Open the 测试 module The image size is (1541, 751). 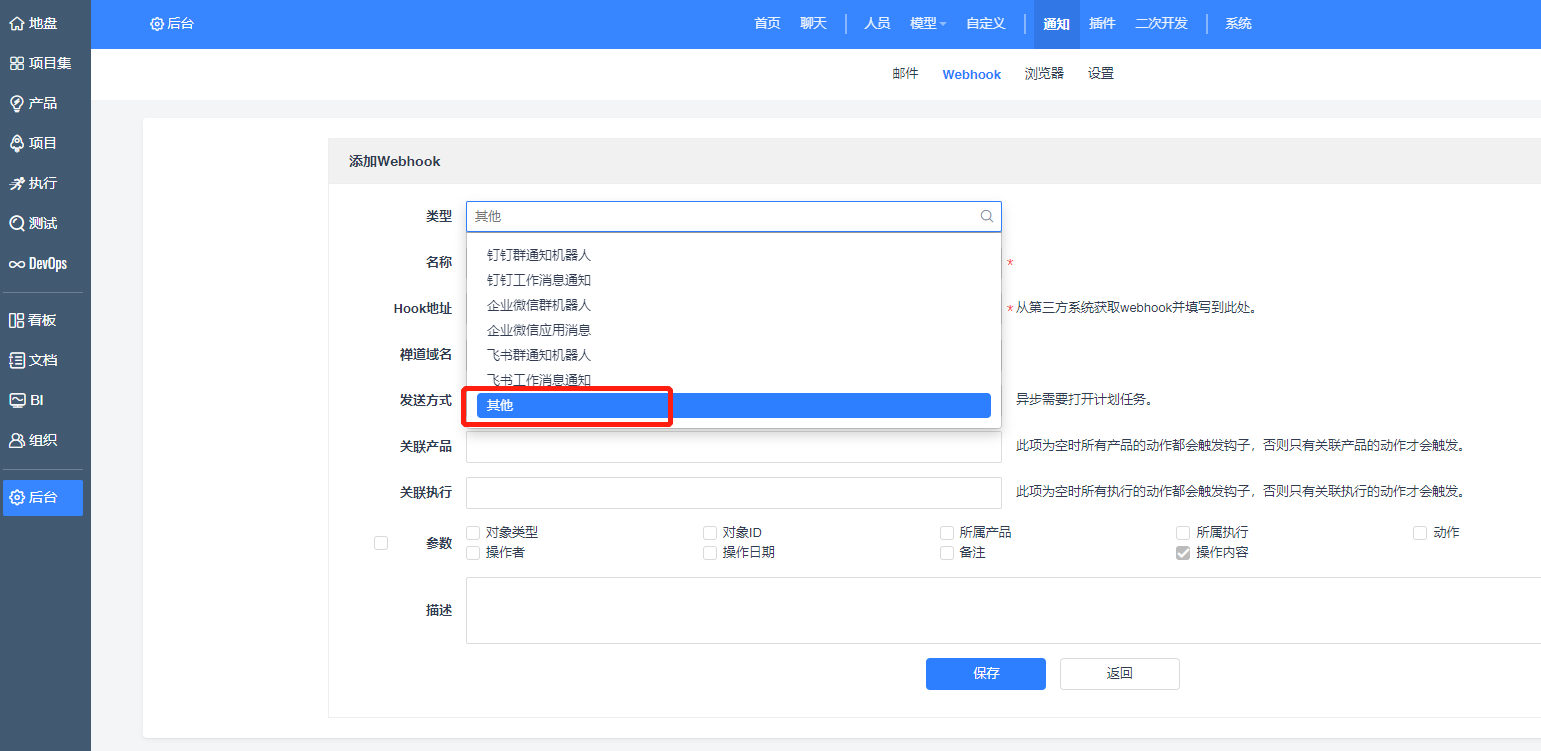35,222
